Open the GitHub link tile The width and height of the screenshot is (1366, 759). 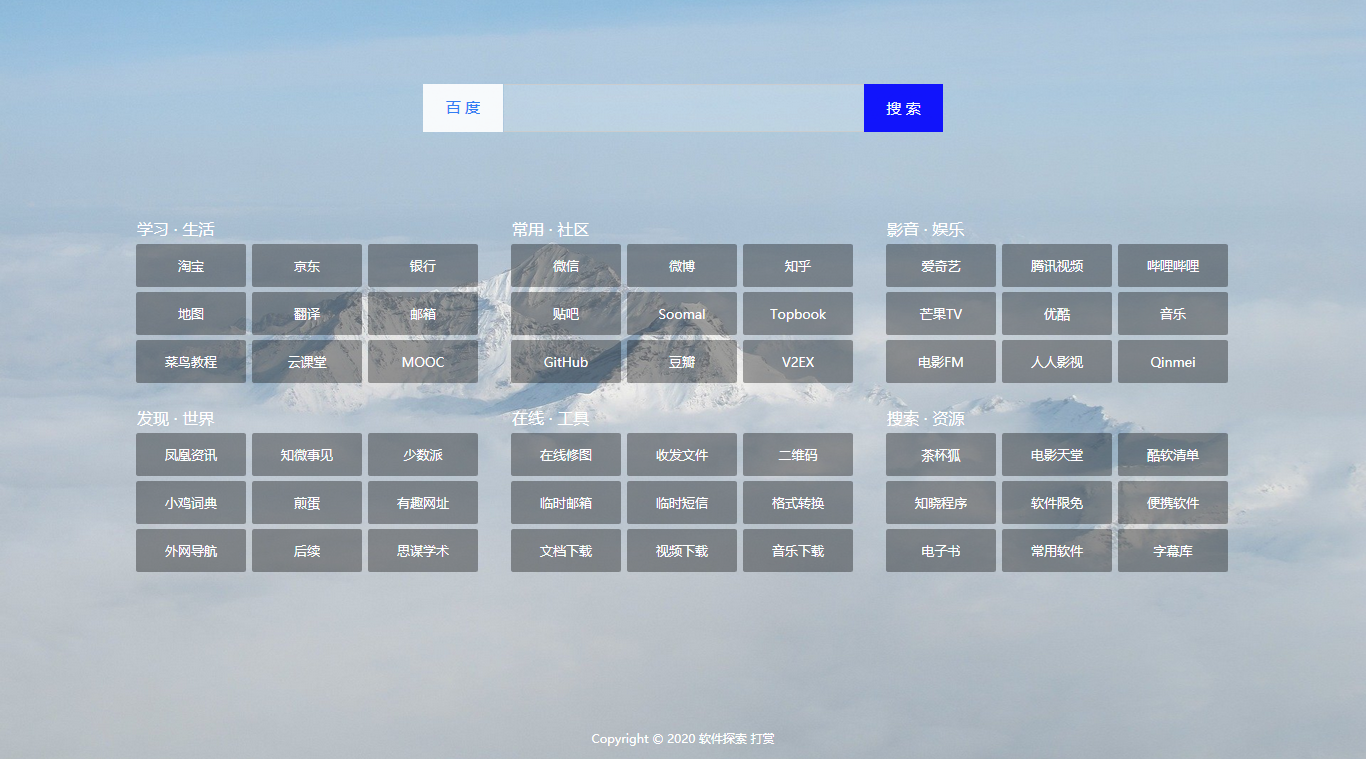(x=566, y=362)
